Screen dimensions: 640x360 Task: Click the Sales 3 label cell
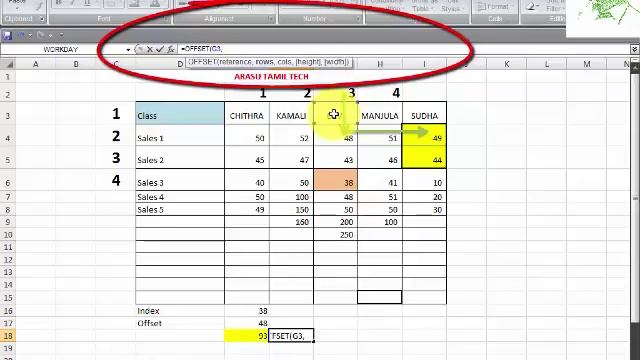(180, 180)
